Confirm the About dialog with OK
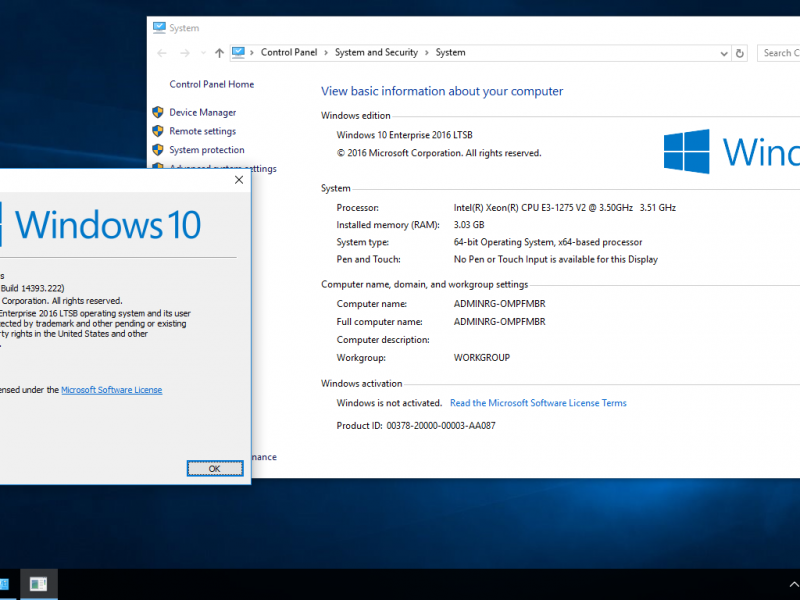This screenshot has height=600, width=800. tap(215, 468)
